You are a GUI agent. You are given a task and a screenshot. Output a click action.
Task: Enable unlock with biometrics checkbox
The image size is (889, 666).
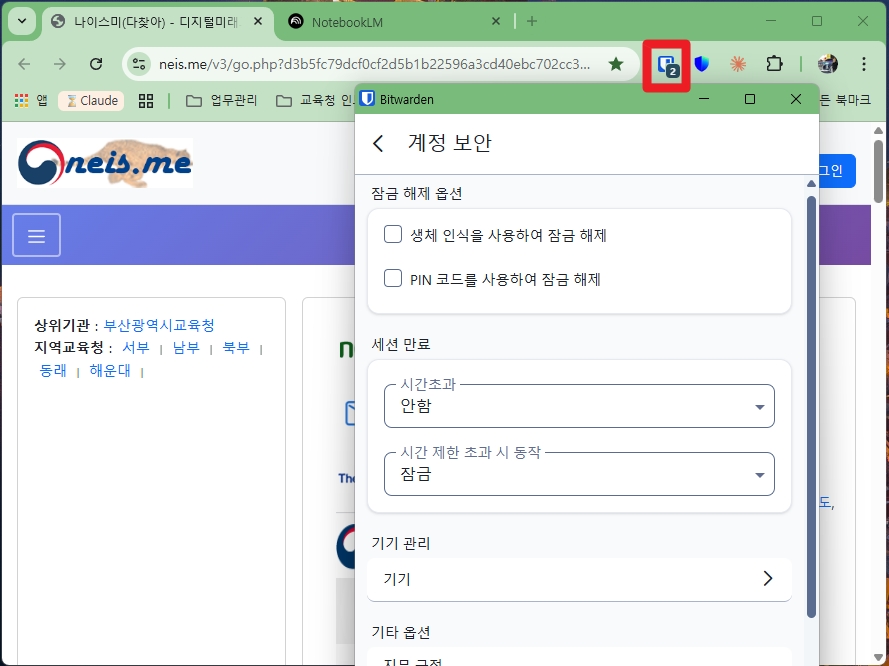[393, 233]
